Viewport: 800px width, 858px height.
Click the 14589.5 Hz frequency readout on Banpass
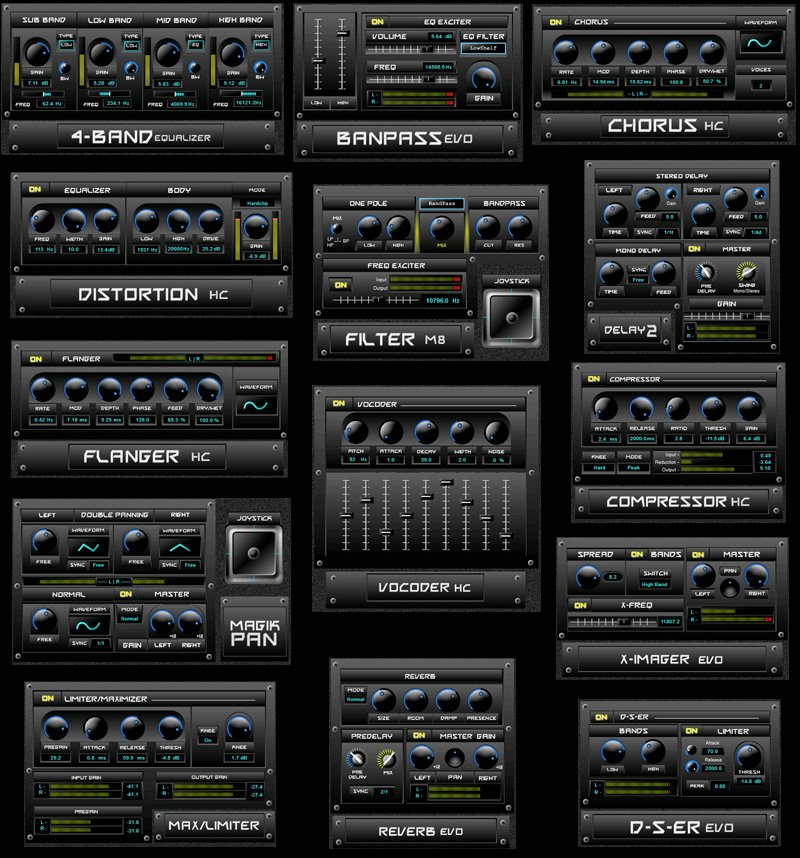(438, 66)
